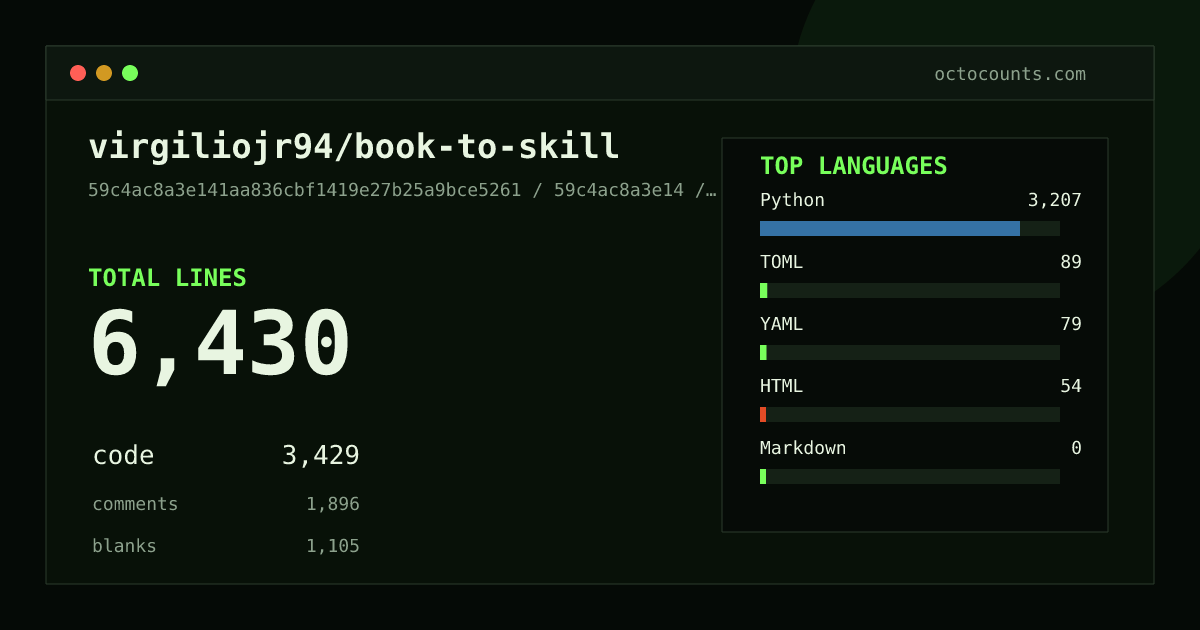Select the 79 YAML line count
This screenshot has width=1200, height=630.
coord(1071,324)
